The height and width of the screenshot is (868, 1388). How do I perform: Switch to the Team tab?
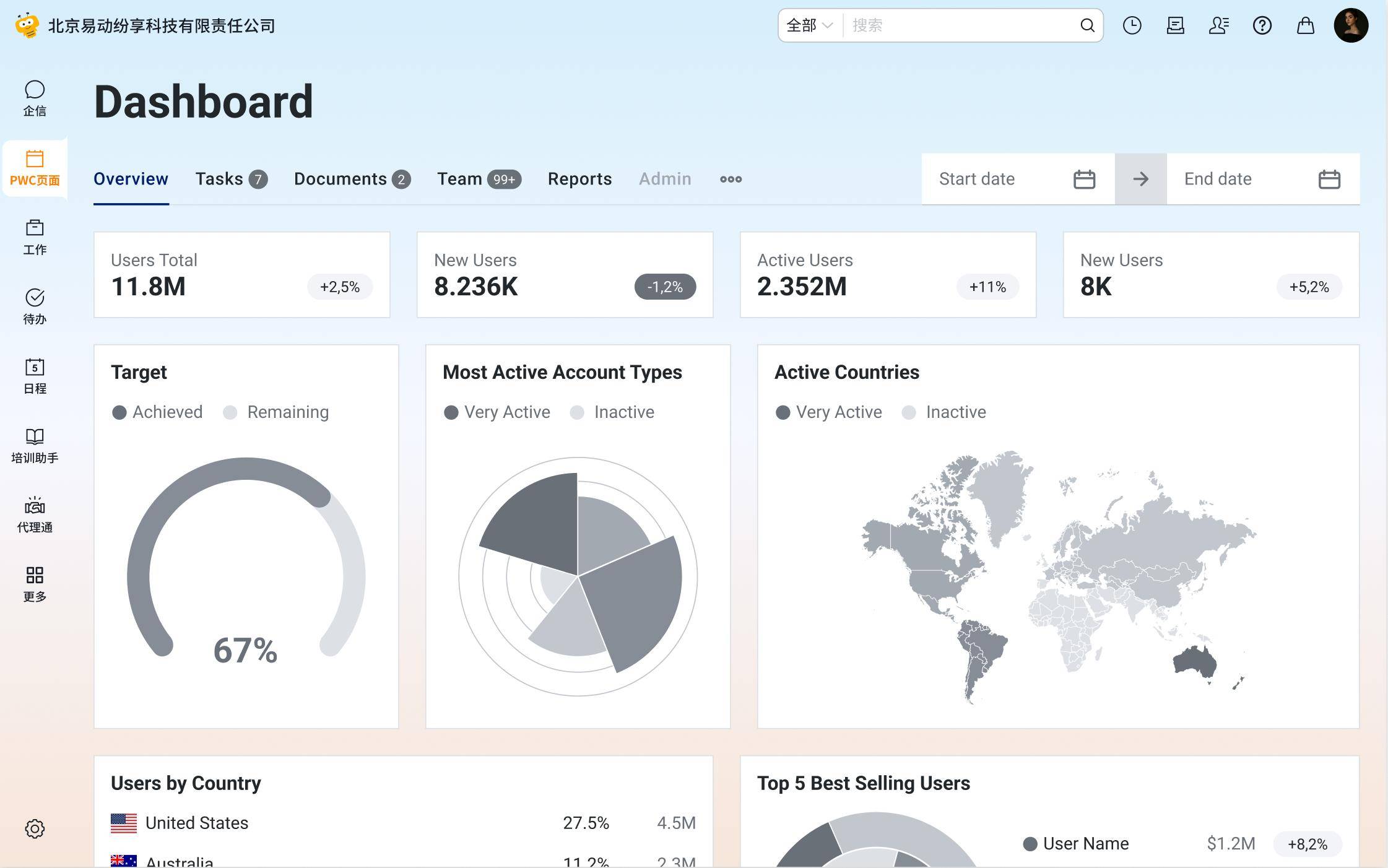click(479, 179)
